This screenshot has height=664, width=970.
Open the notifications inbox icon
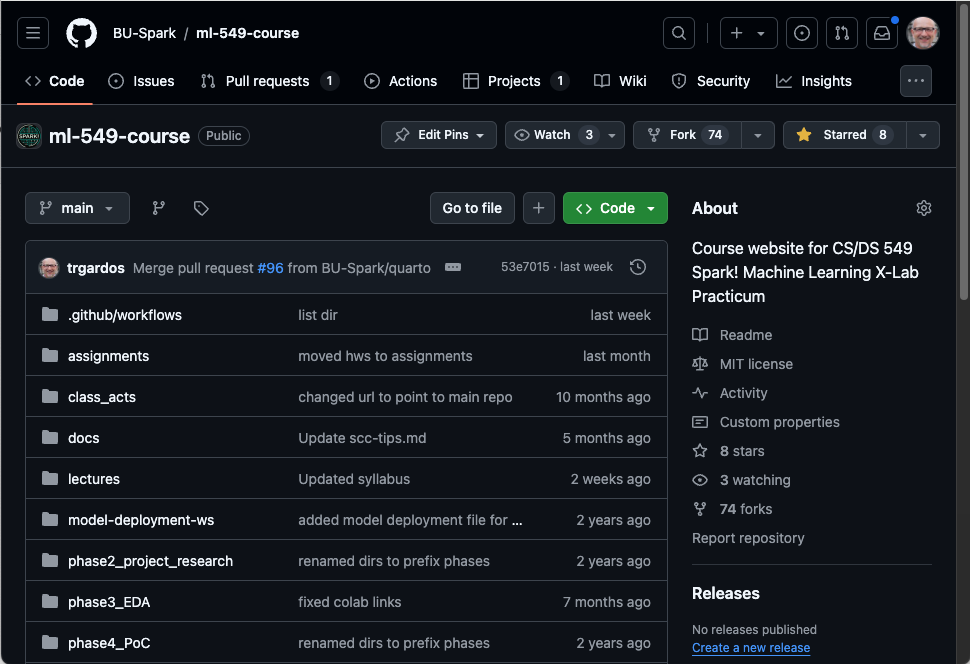tap(881, 33)
